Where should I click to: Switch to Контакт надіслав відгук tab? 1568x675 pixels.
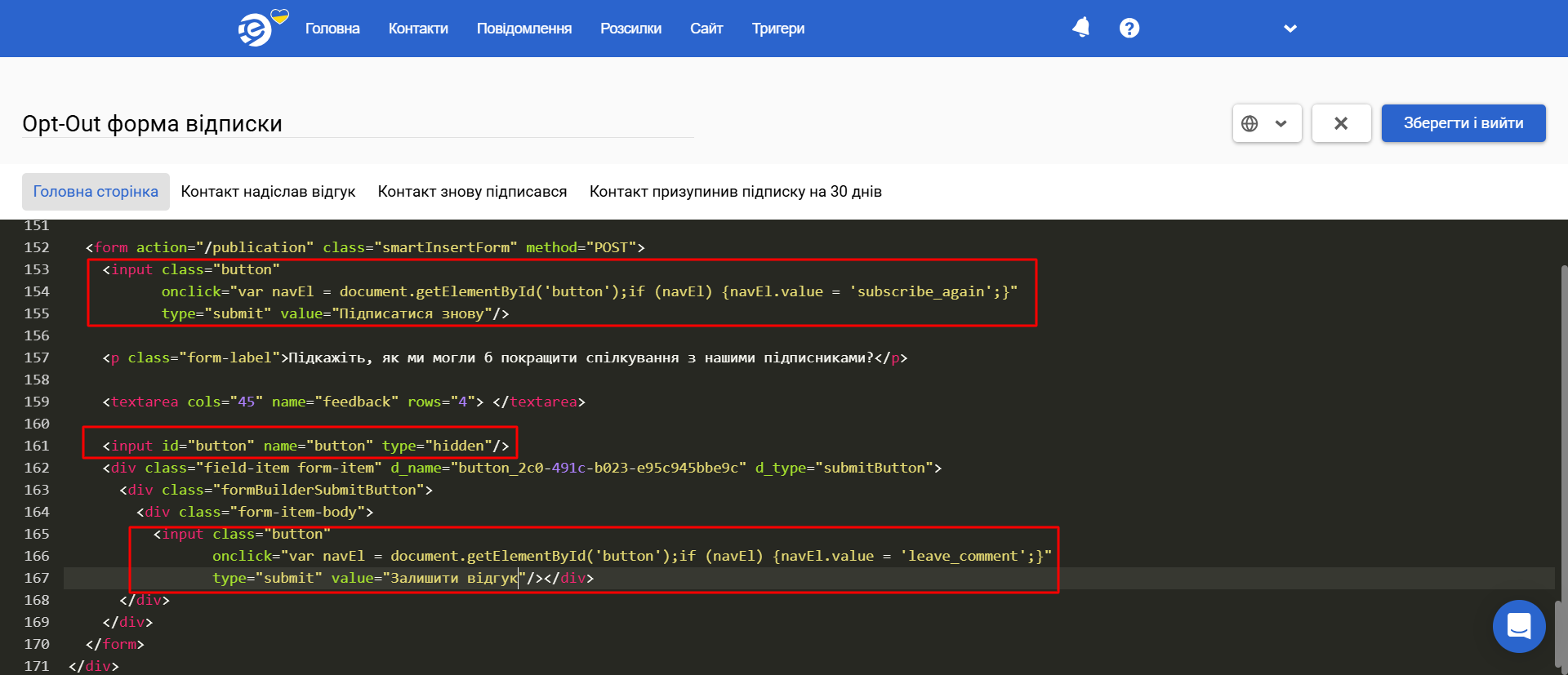pyautogui.click(x=268, y=192)
